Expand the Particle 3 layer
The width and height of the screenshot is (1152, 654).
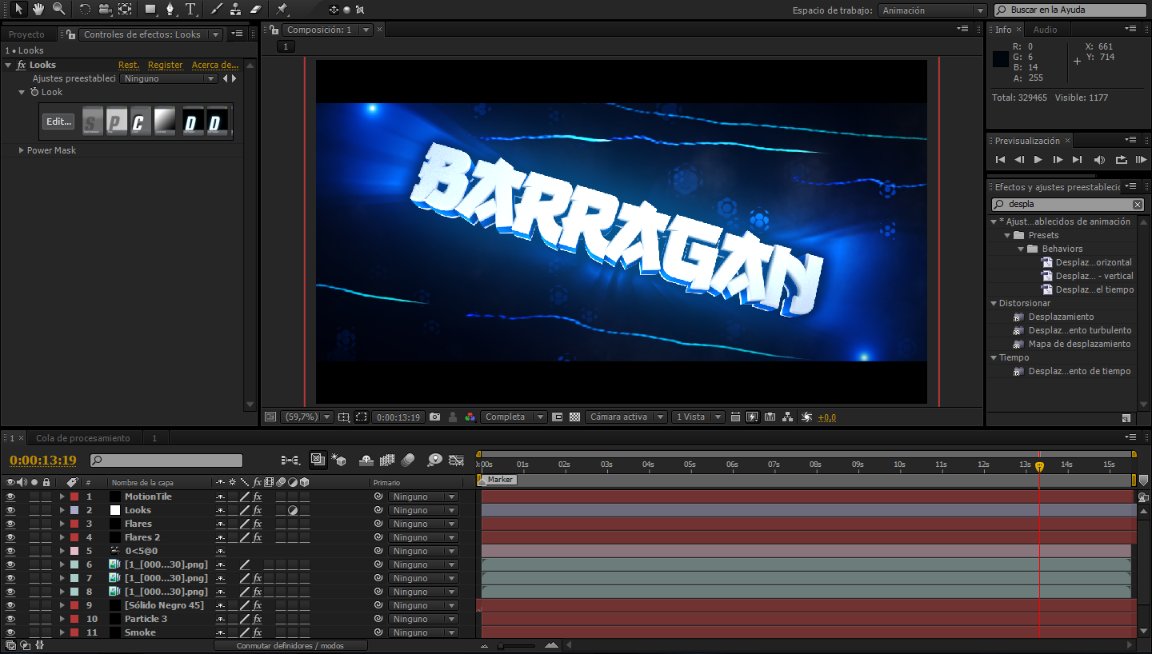coord(62,619)
